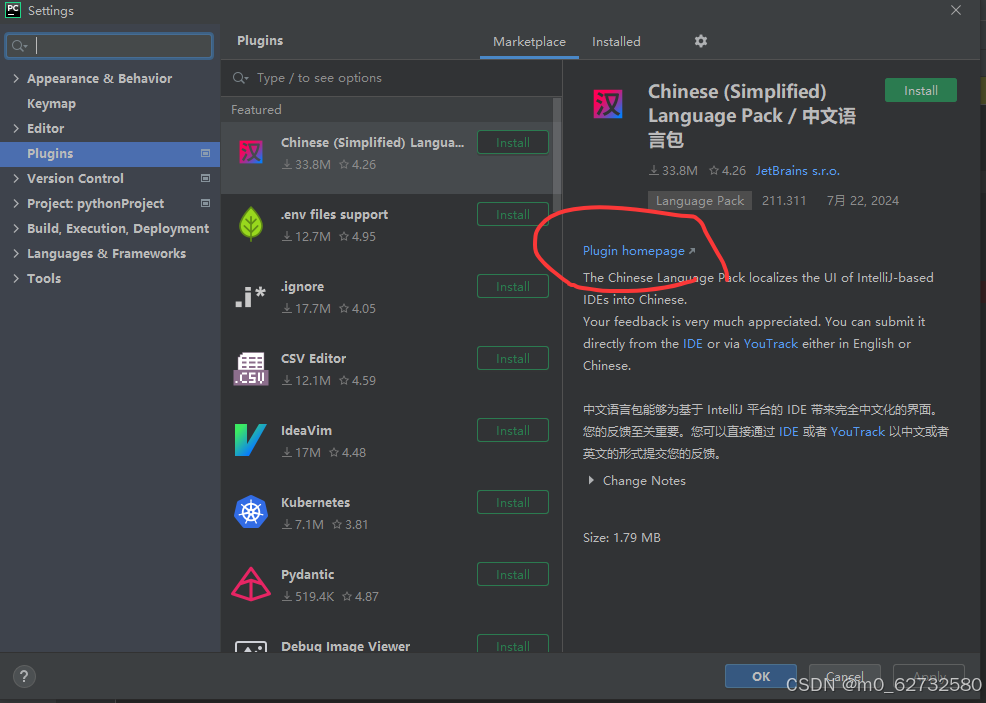The width and height of the screenshot is (986, 703).
Task: Click the CSV Editor plugin icon
Action: tap(251, 368)
